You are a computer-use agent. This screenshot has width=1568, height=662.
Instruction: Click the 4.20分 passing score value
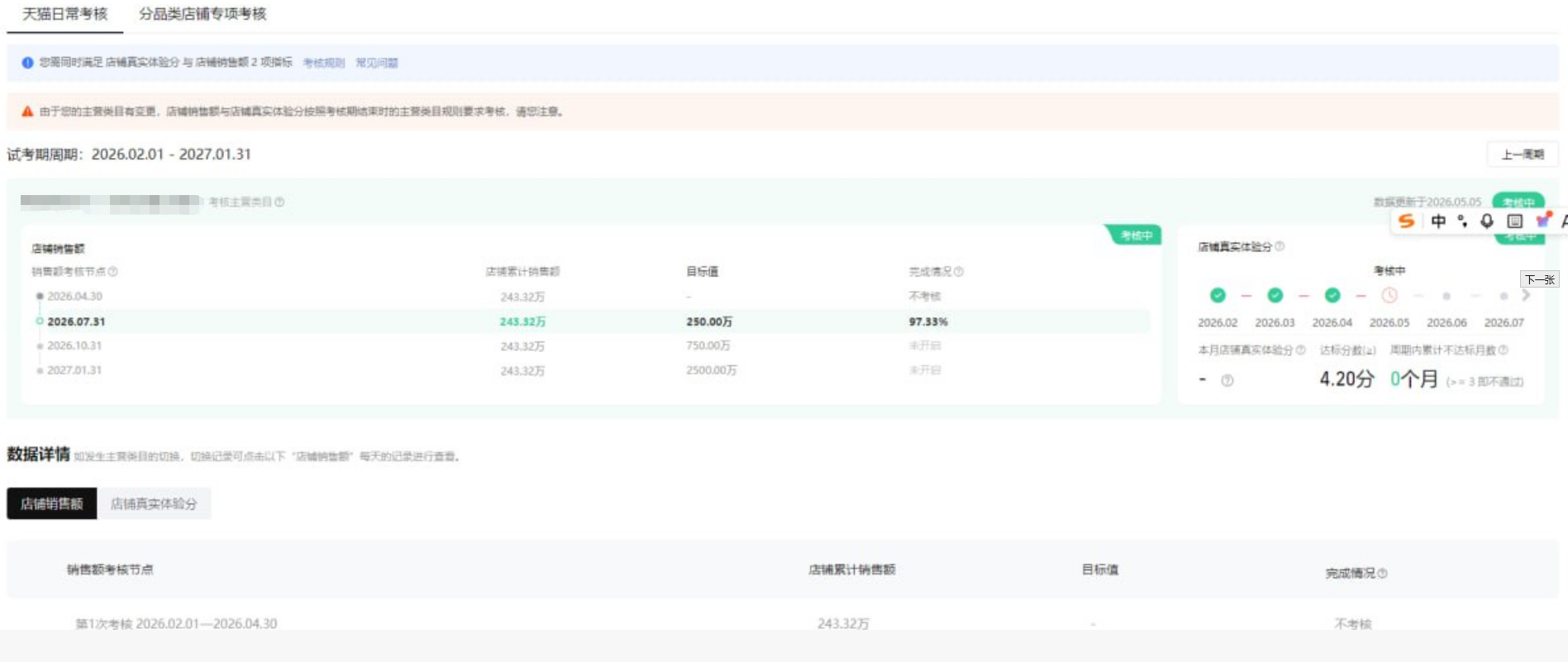[1346, 379]
